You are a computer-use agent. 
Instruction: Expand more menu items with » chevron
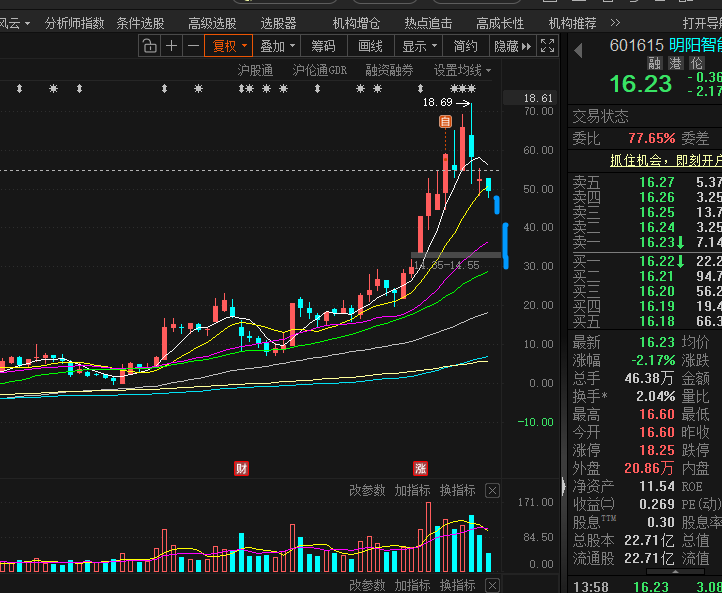tap(615, 23)
